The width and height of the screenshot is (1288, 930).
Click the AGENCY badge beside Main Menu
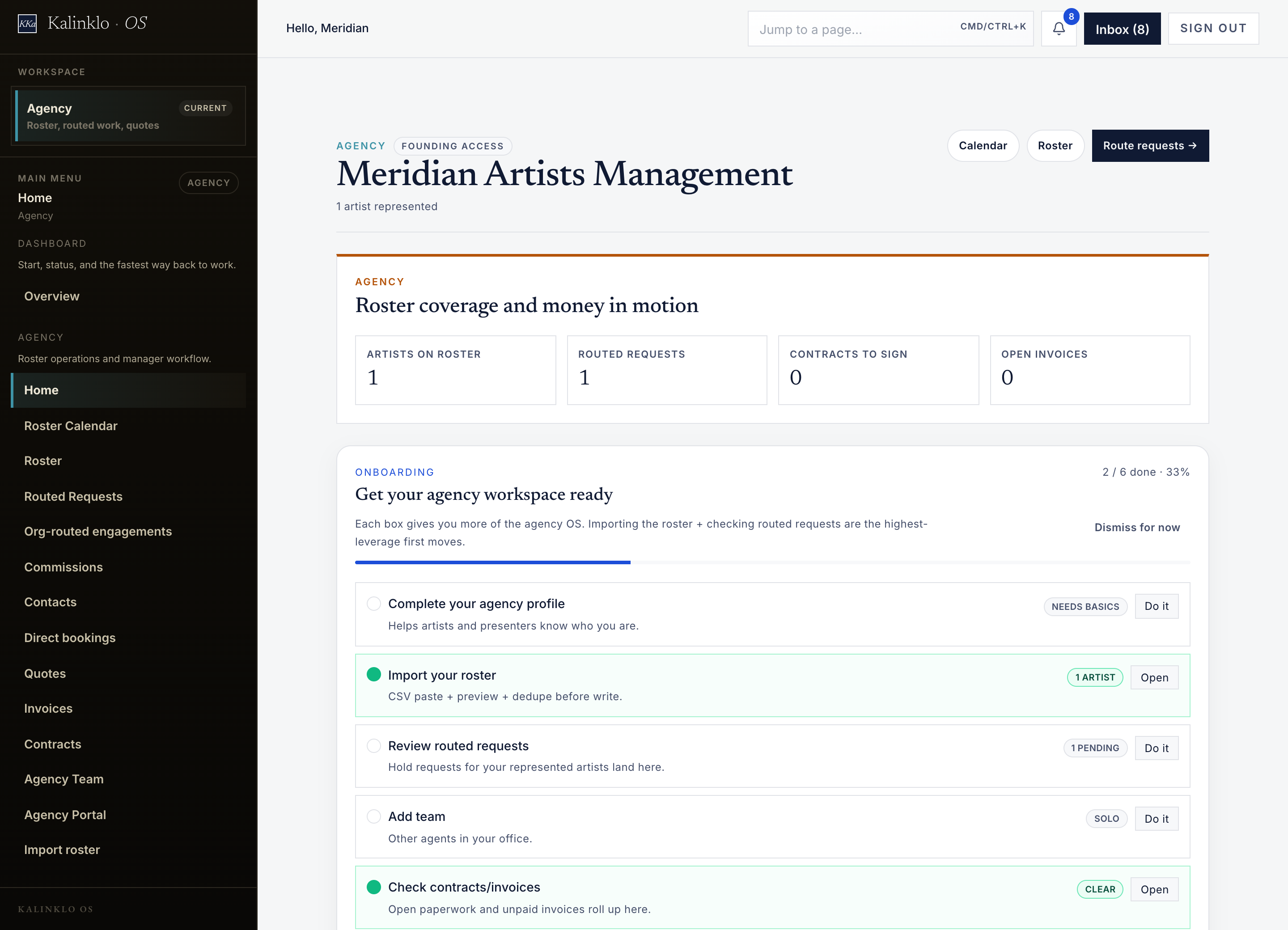[x=208, y=183]
